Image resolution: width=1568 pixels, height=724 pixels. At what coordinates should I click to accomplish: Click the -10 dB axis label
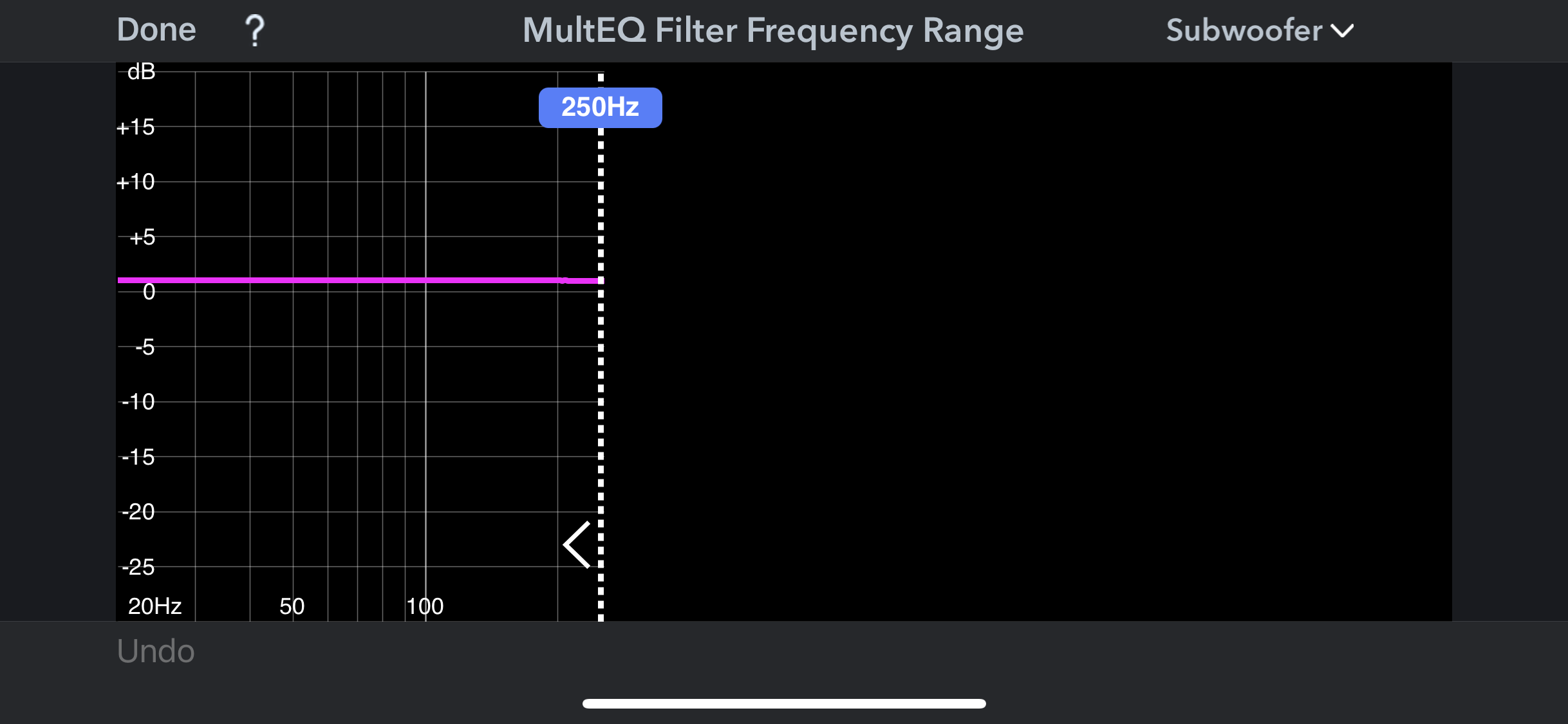coord(138,402)
